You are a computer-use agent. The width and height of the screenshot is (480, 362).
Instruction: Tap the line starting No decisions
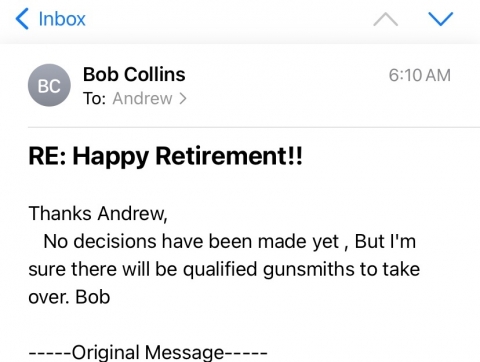coord(230,241)
